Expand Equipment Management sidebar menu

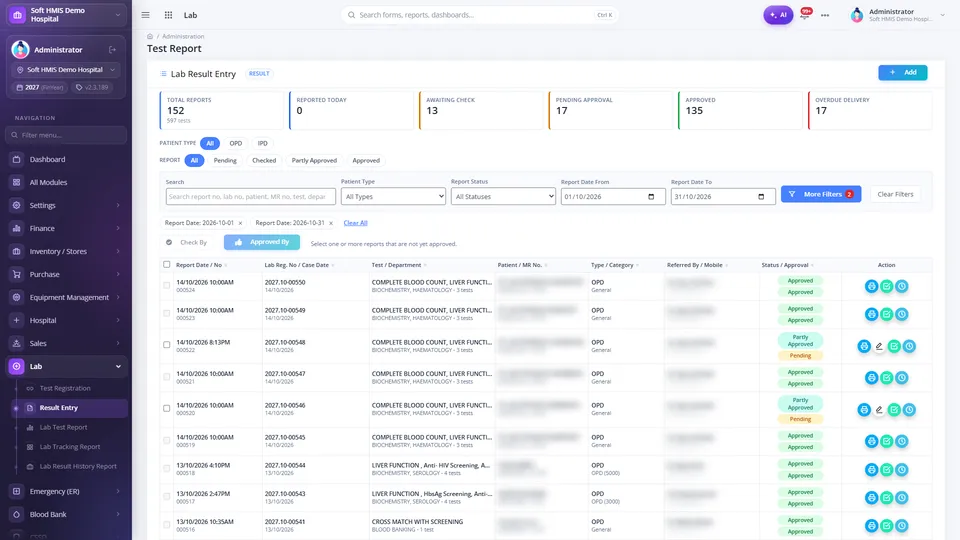pyautogui.click(x=66, y=297)
